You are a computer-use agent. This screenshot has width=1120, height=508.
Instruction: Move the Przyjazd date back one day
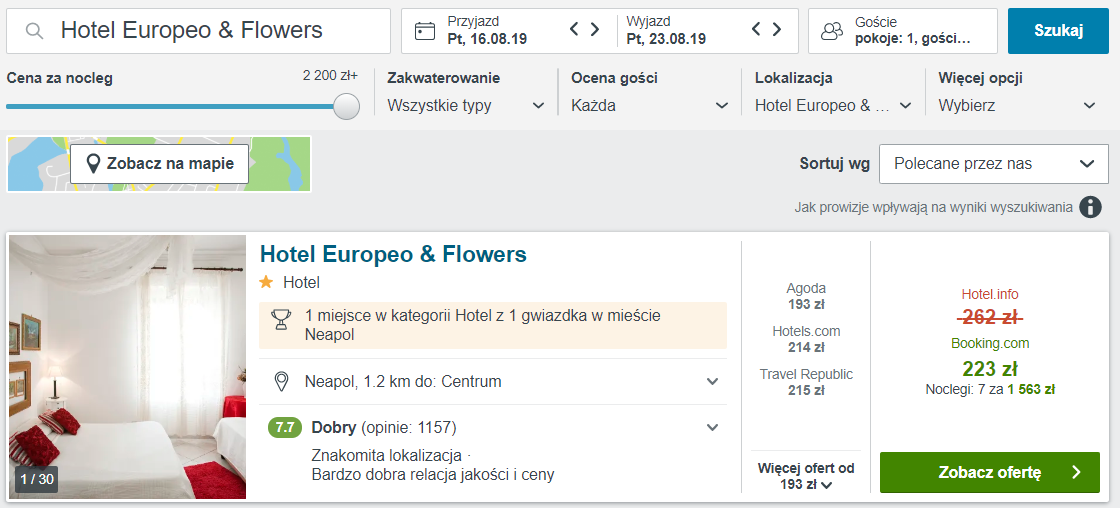pyautogui.click(x=574, y=29)
